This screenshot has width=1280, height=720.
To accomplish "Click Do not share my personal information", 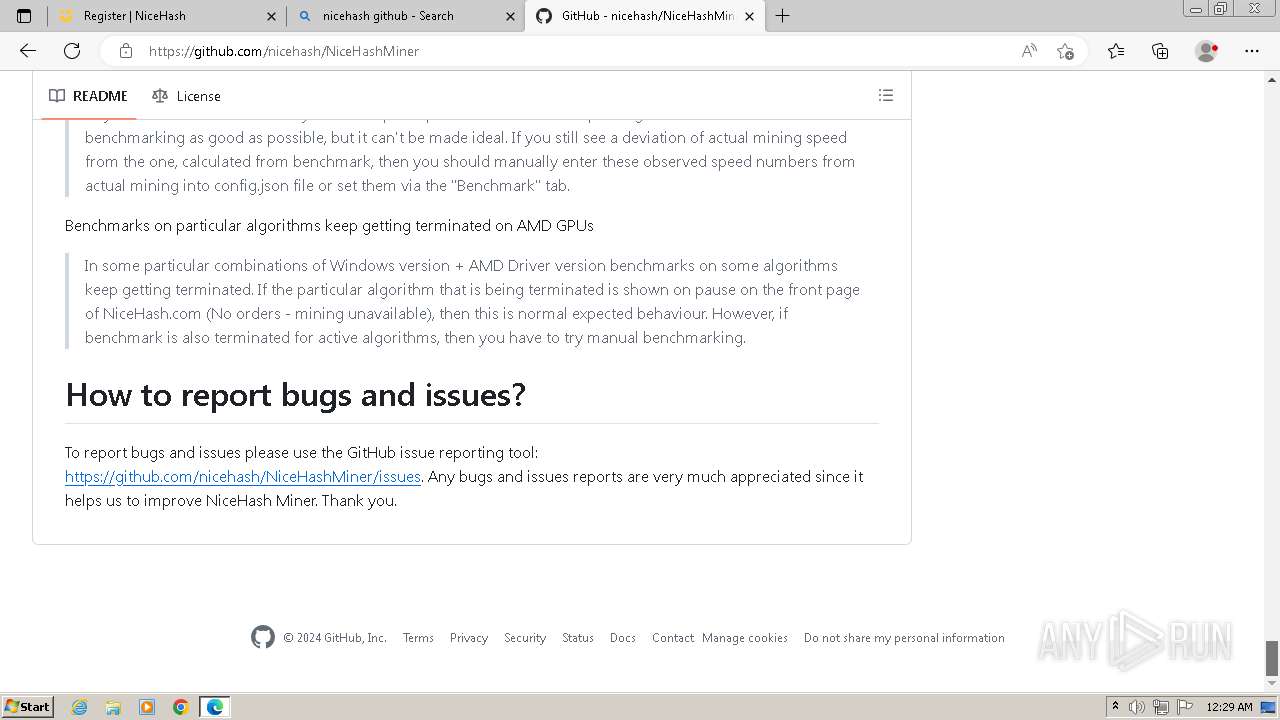I will (x=904, y=638).
